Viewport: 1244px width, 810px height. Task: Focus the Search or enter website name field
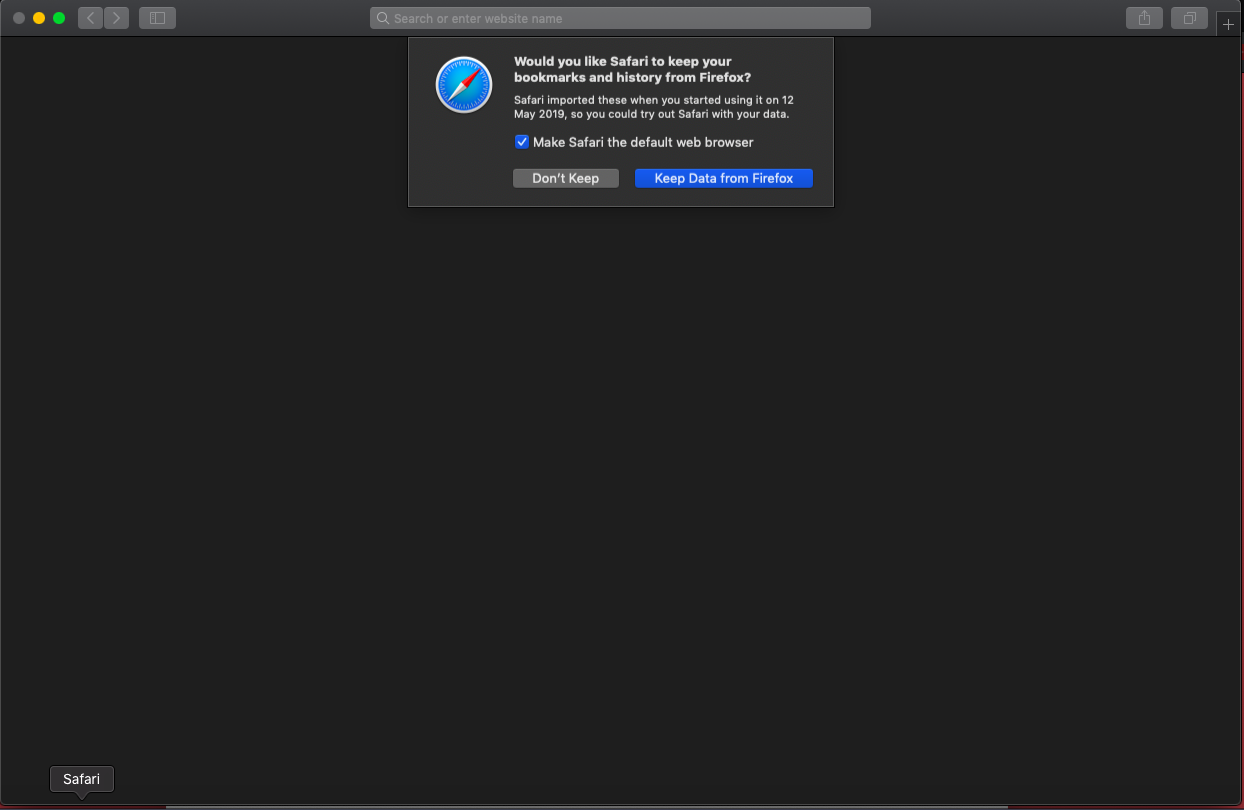(x=620, y=18)
